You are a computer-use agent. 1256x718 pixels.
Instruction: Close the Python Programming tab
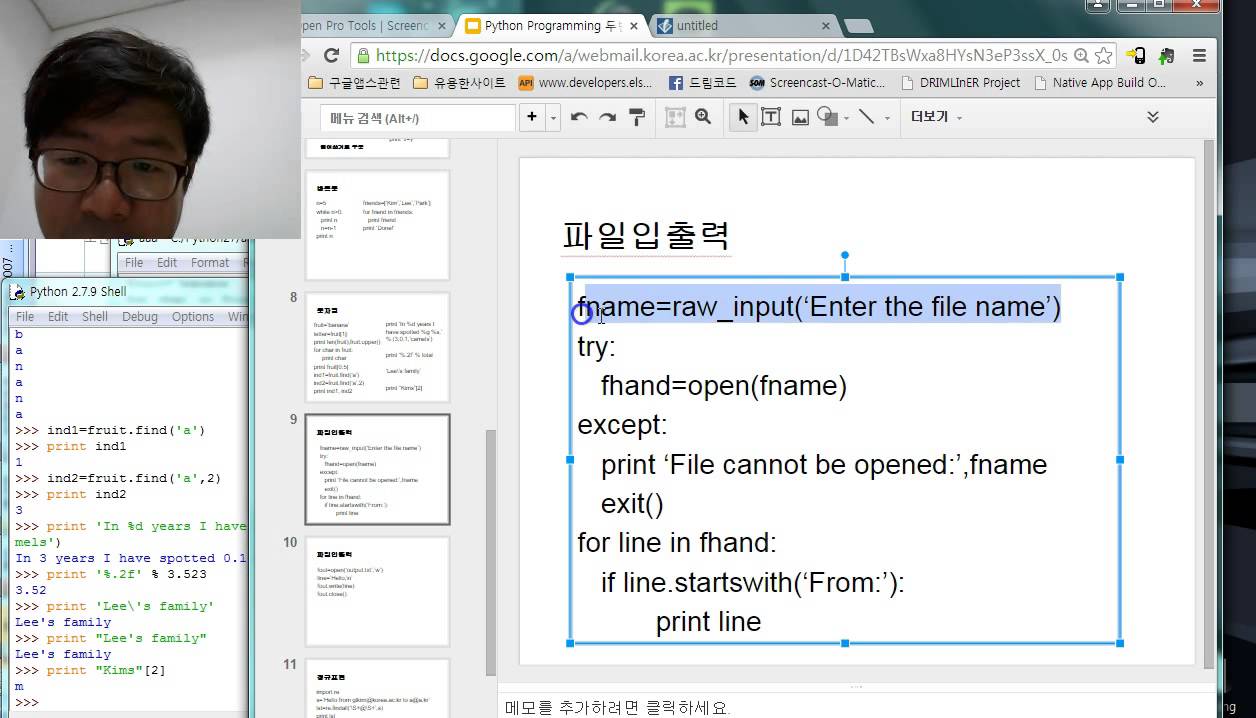pyautogui.click(x=636, y=26)
